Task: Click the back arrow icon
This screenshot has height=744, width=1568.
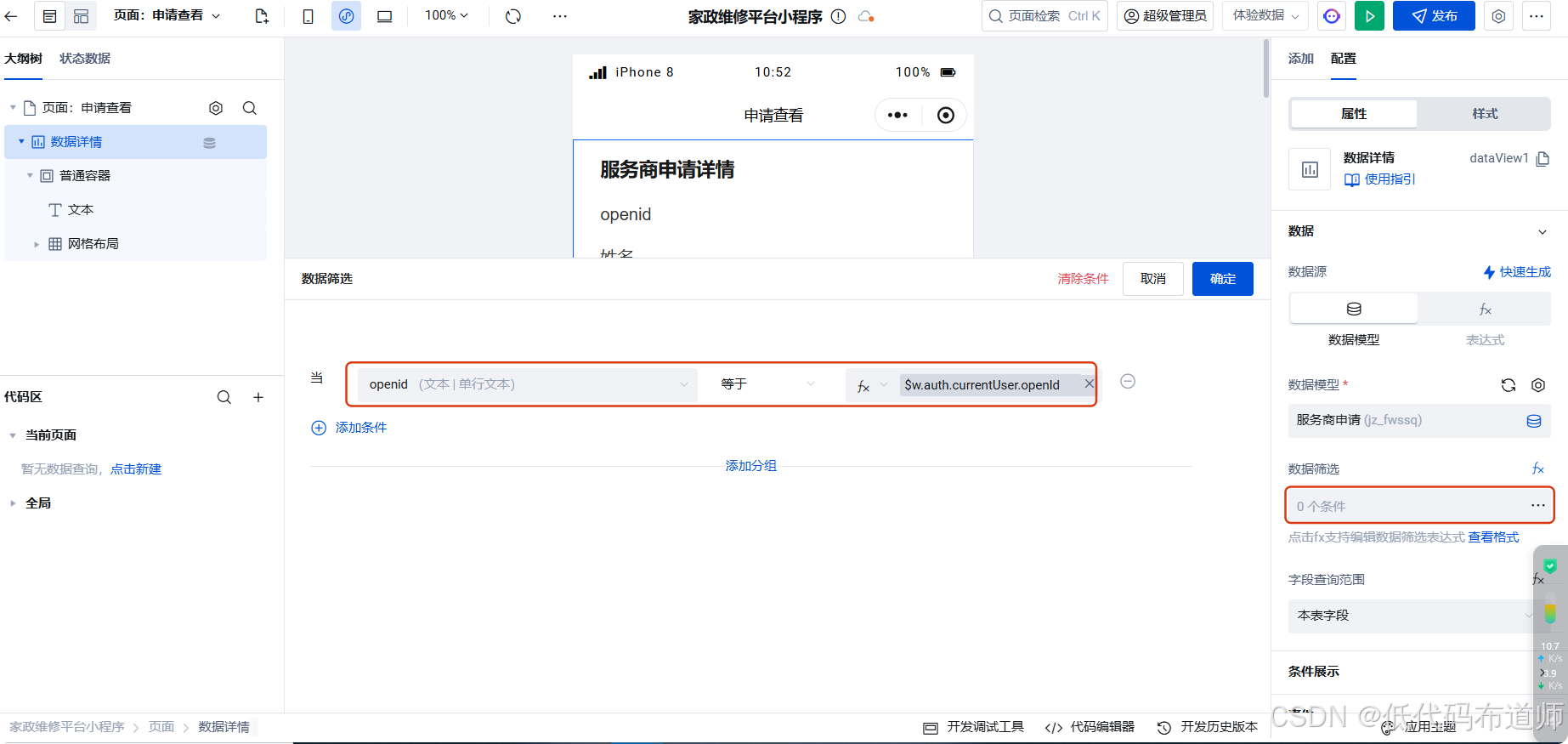Action: click(11, 16)
